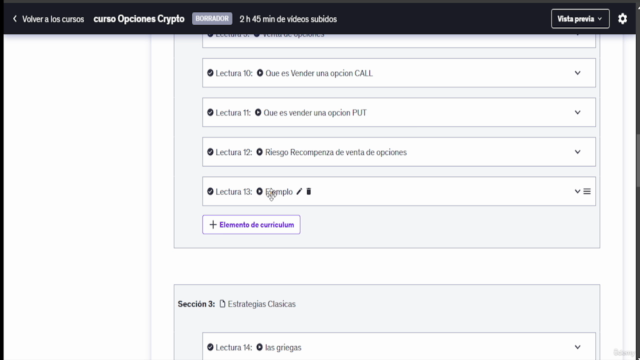Image resolution: width=640 pixels, height=360 pixels.
Task: Click the course title curso Opciones Crypto
Action: (139, 19)
